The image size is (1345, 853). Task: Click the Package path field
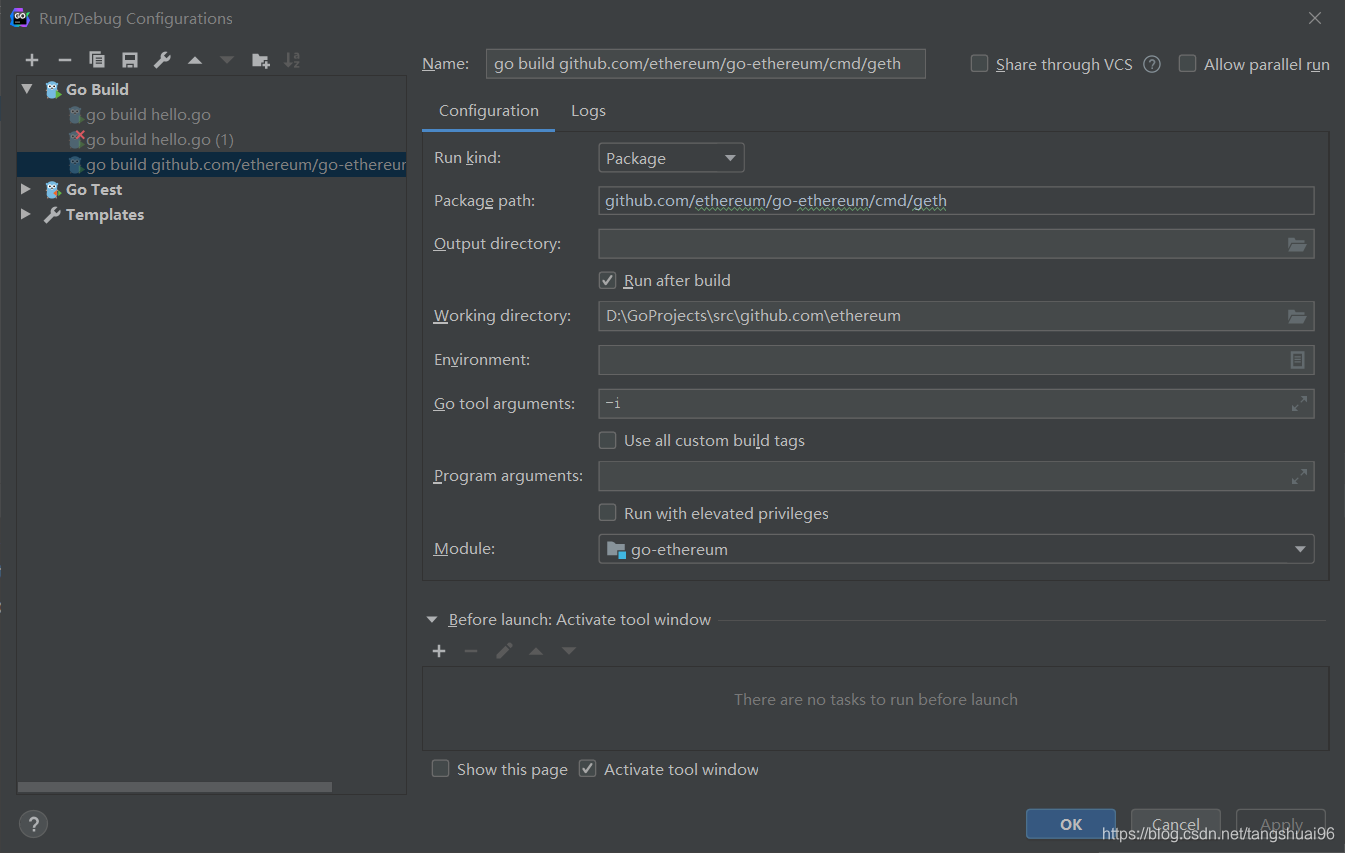tap(956, 201)
